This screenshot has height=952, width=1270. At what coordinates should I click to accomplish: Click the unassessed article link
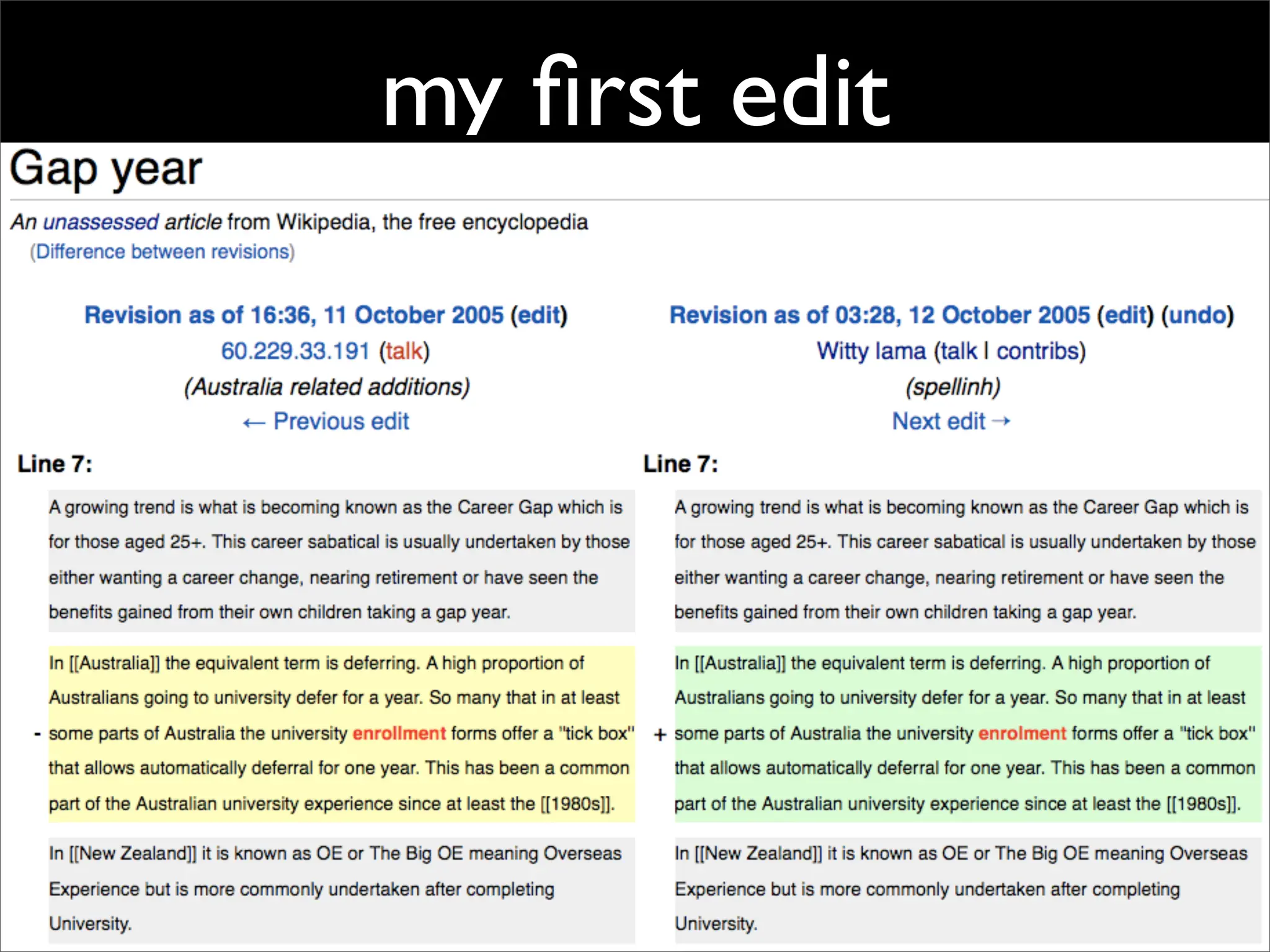(101, 222)
